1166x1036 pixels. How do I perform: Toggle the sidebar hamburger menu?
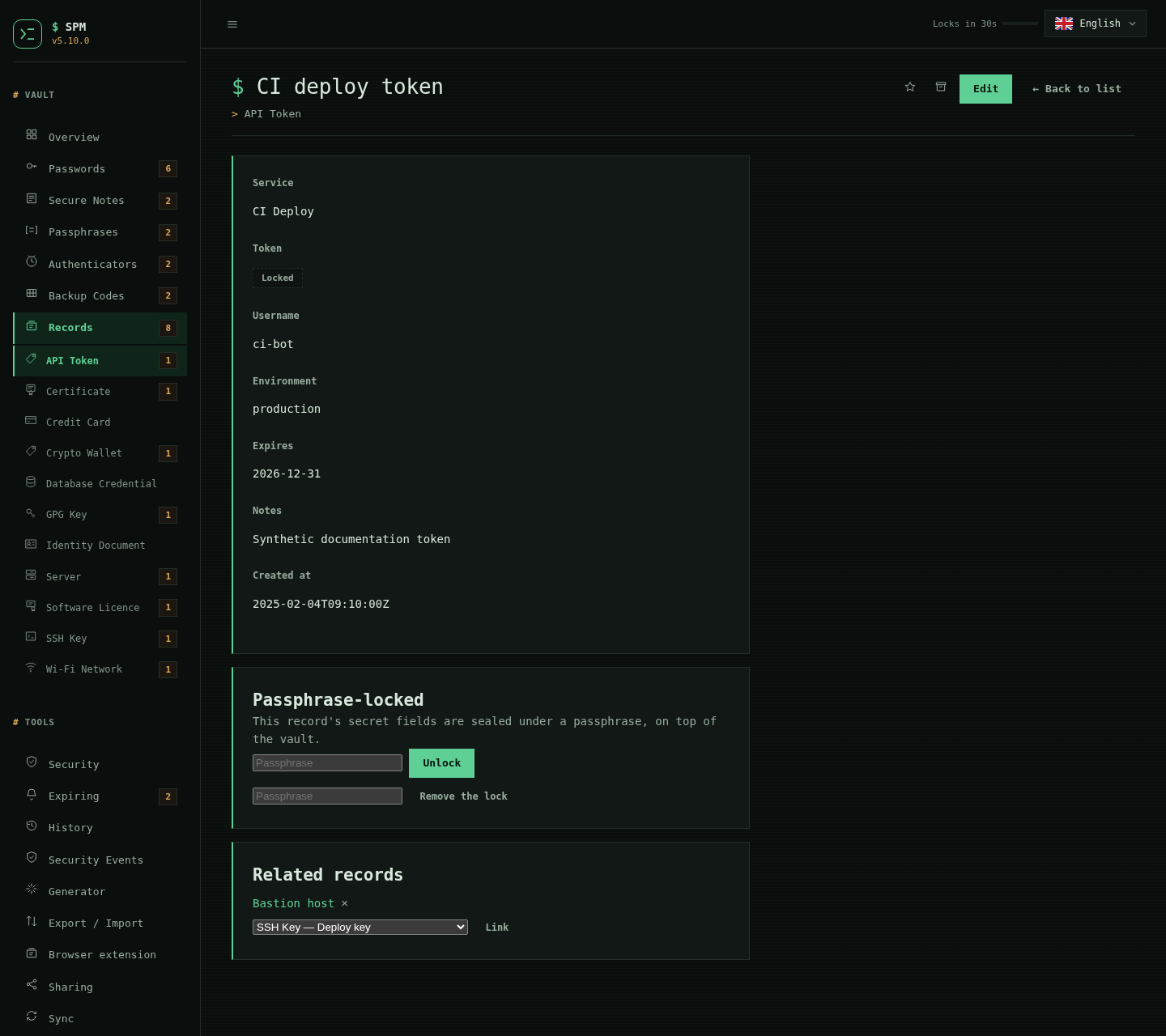(232, 24)
